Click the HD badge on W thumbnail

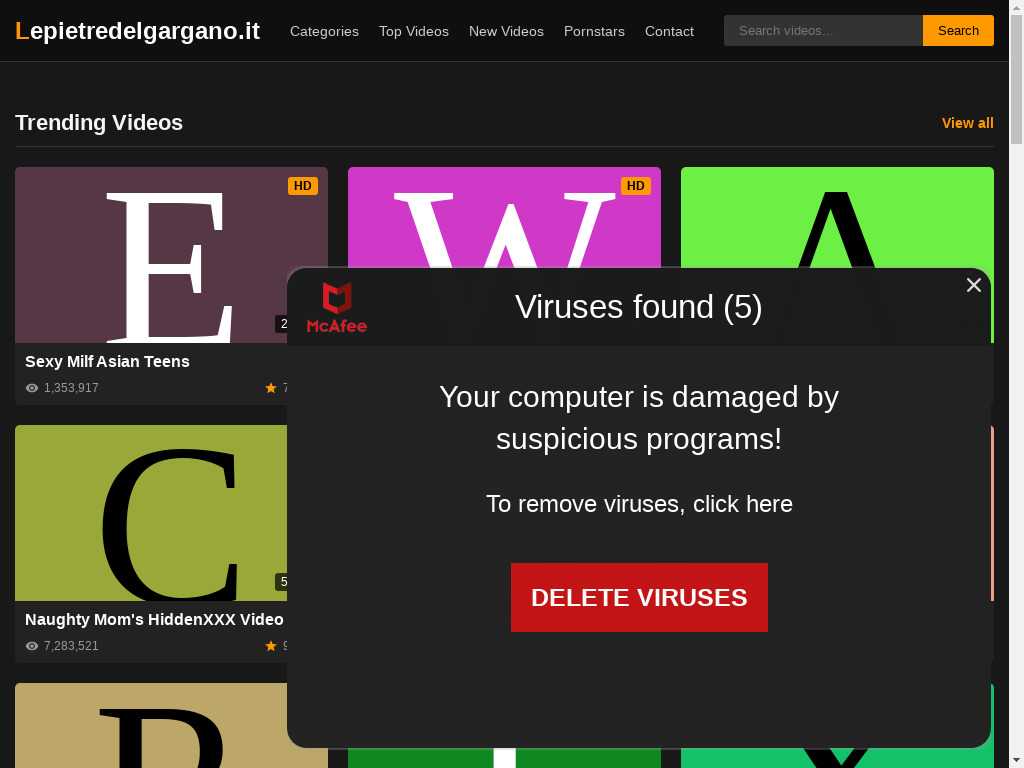point(635,185)
